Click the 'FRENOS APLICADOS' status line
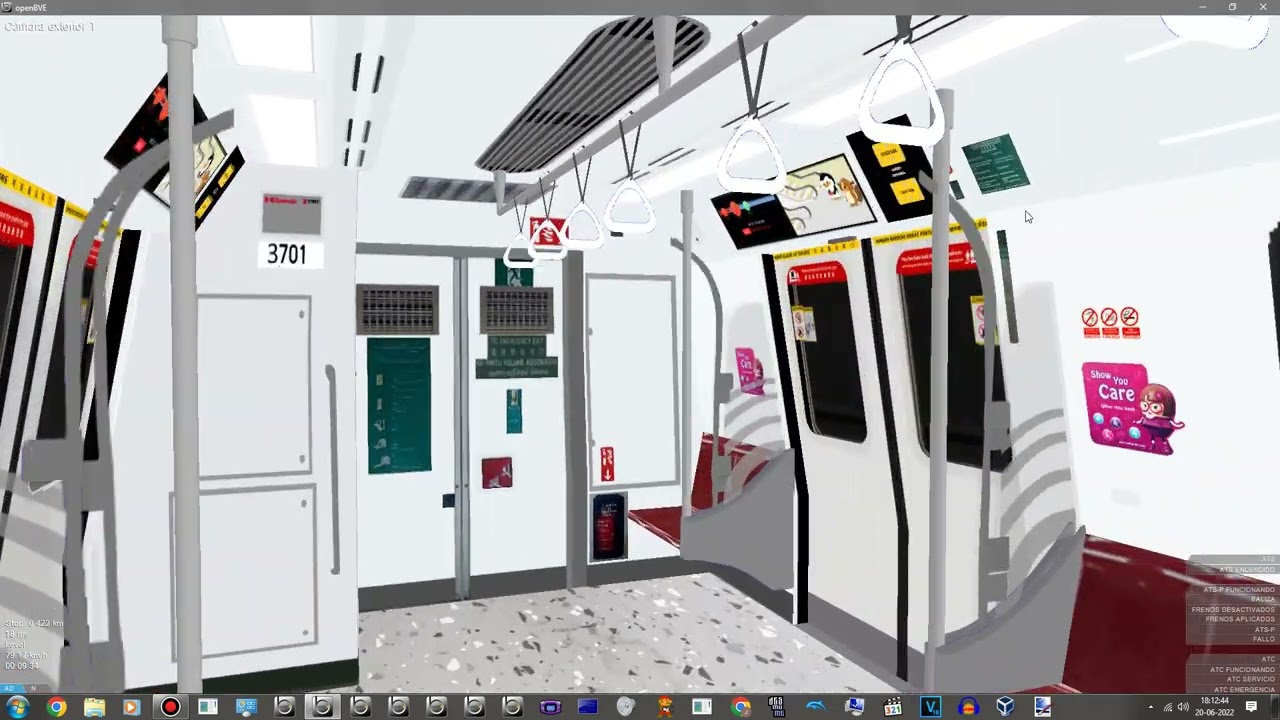This screenshot has height=720, width=1280. coord(1240,619)
